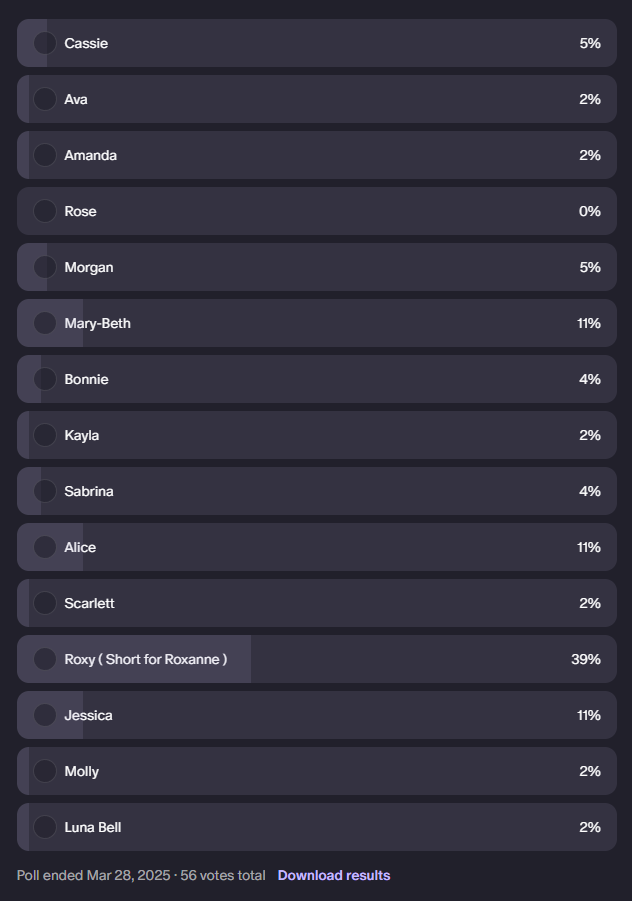
Task: Choose the Ava poll option
Action: coord(45,99)
